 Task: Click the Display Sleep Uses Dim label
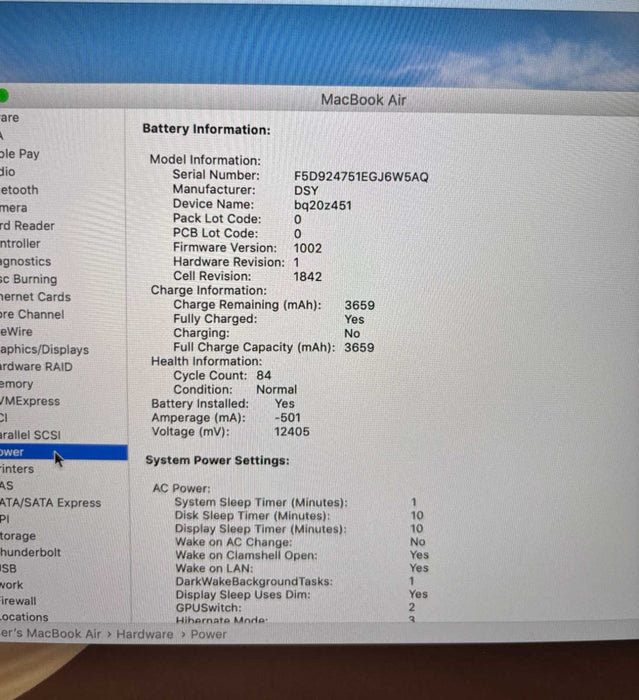pos(243,595)
